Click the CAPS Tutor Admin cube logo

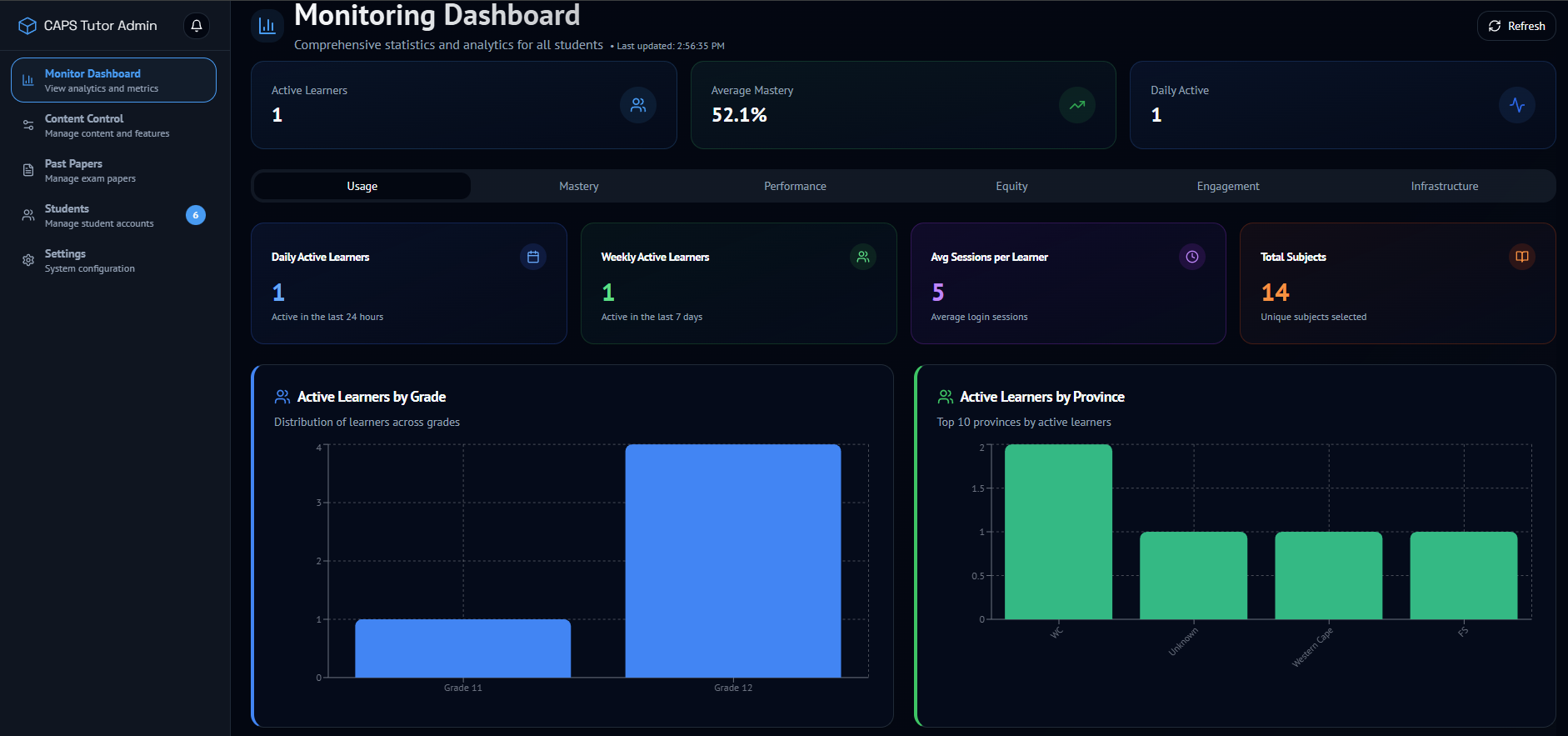click(x=27, y=26)
